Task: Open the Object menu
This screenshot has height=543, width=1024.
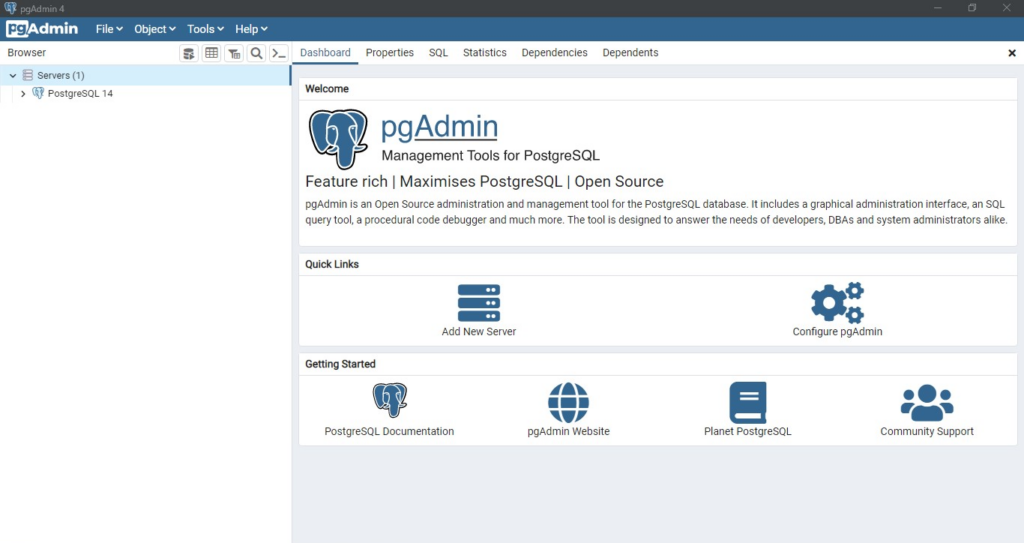Action: pyautogui.click(x=155, y=29)
